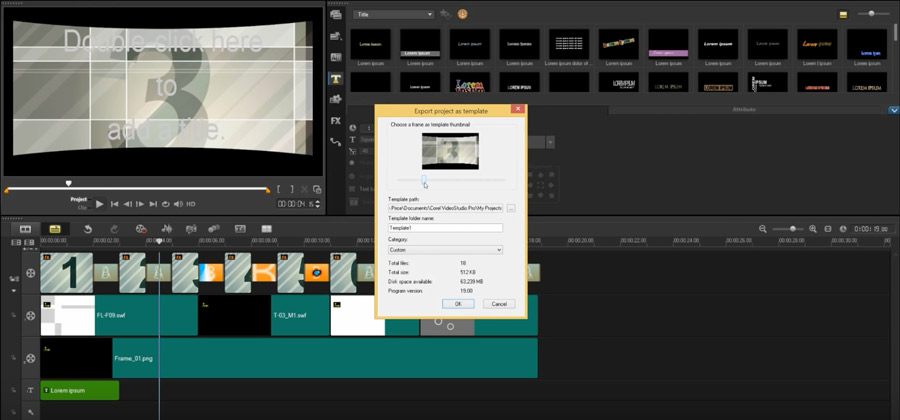The width and height of the screenshot is (900, 420).
Task: Toggle repeat playback in preview controls
Action: (x=166, y=204)
